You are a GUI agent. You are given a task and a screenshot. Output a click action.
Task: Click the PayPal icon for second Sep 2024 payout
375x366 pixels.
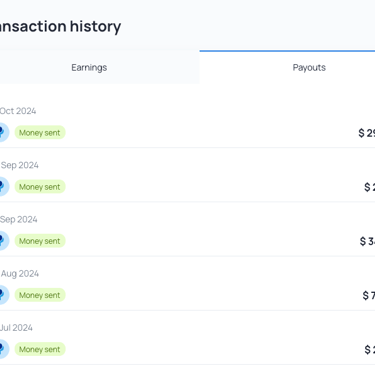[4, 241]
